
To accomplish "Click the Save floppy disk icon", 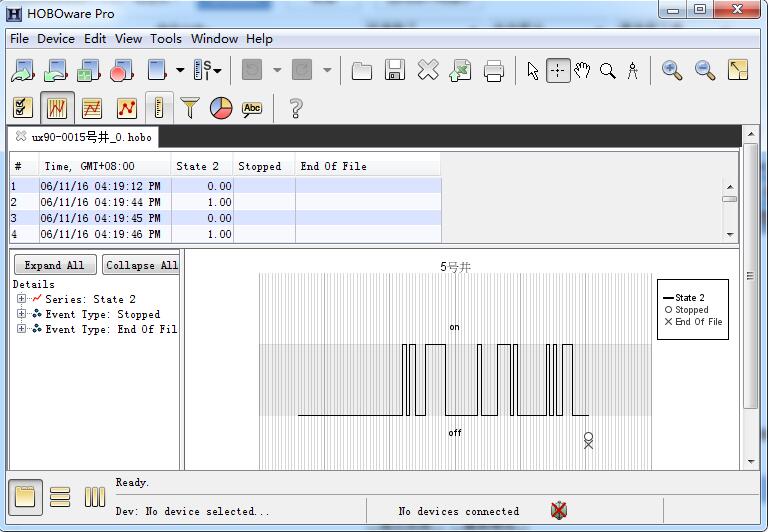I will pyautogui.click(x=395, y=70).
